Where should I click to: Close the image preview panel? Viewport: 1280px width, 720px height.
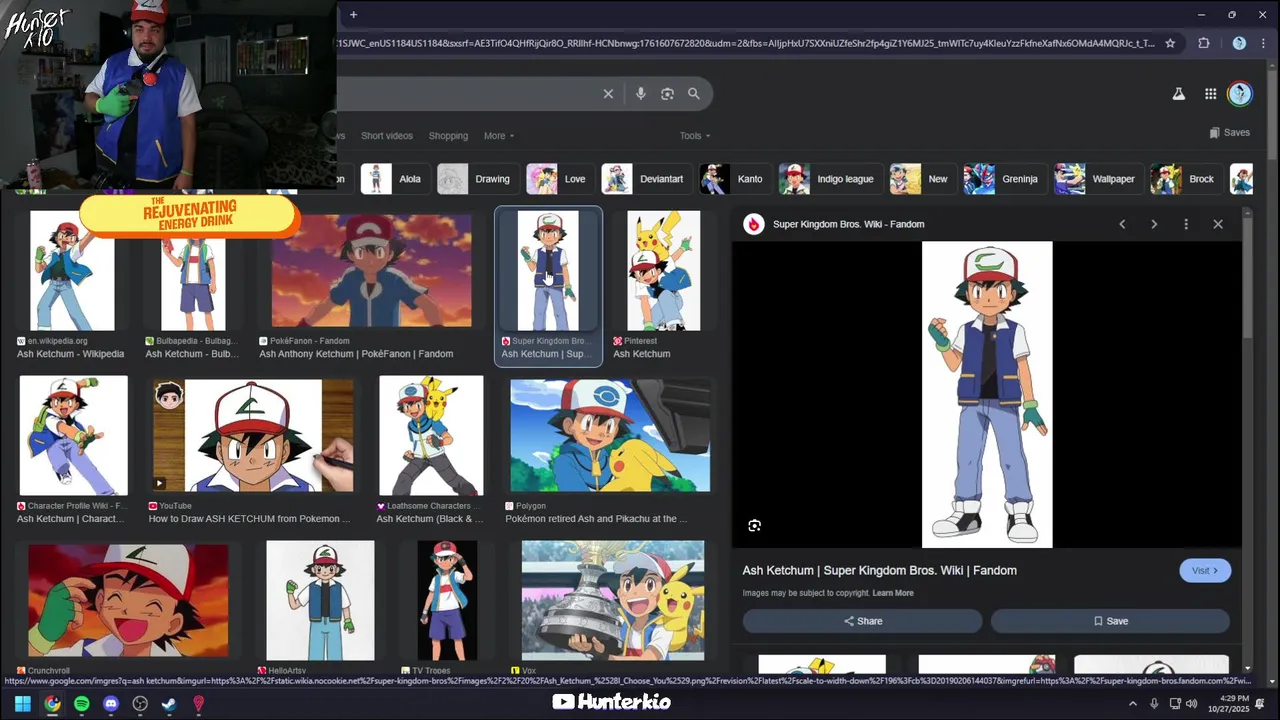point(1218,224)
